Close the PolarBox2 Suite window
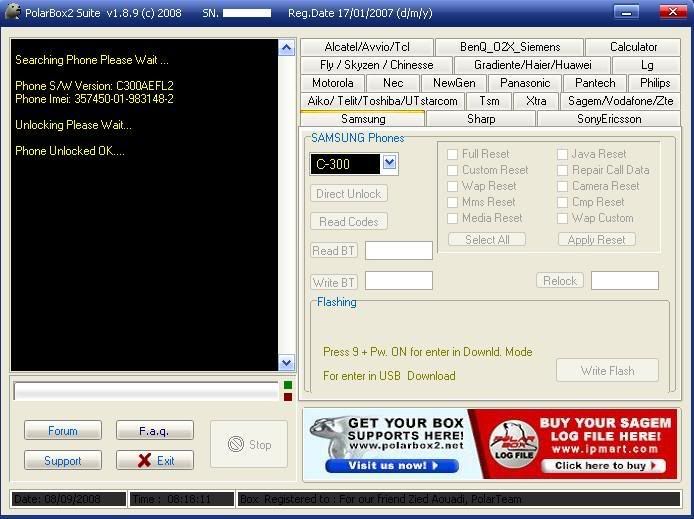The width and height of the screenshot is (694, 519). tap(673, 12)
